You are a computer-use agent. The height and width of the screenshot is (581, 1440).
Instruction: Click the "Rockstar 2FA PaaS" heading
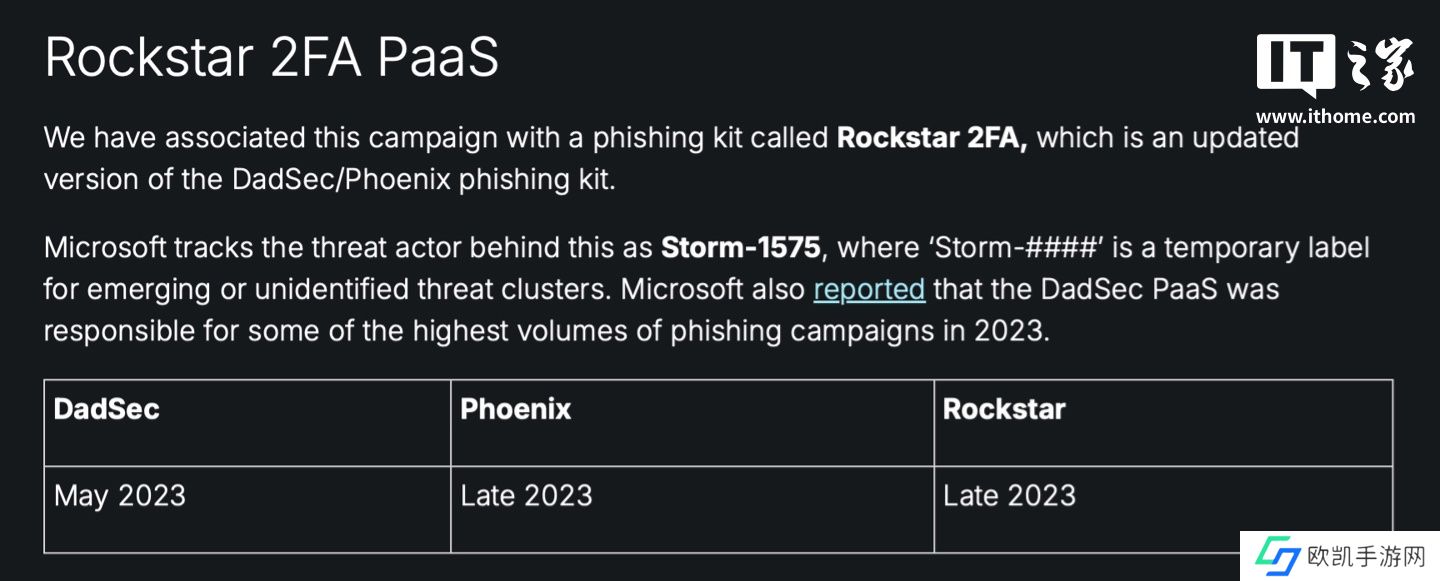272,57
